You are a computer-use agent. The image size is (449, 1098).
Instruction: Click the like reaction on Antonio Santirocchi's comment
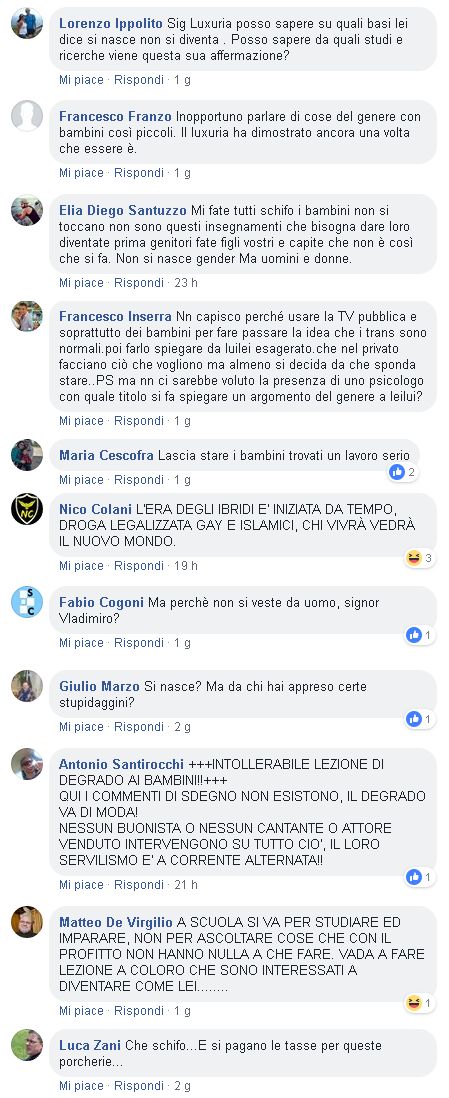[x=414, y=877]
